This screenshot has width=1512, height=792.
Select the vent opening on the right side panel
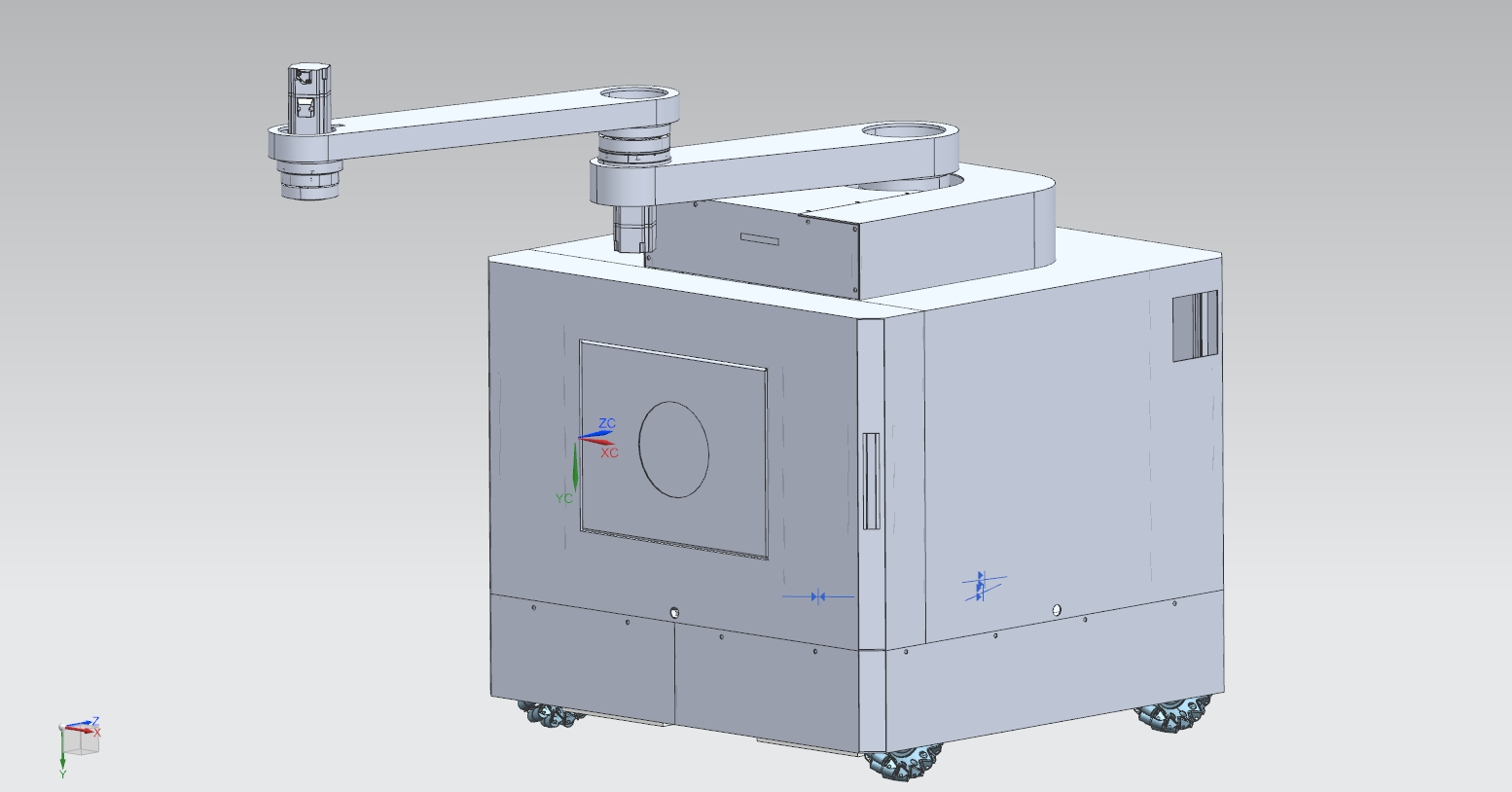click(1195, 326)
